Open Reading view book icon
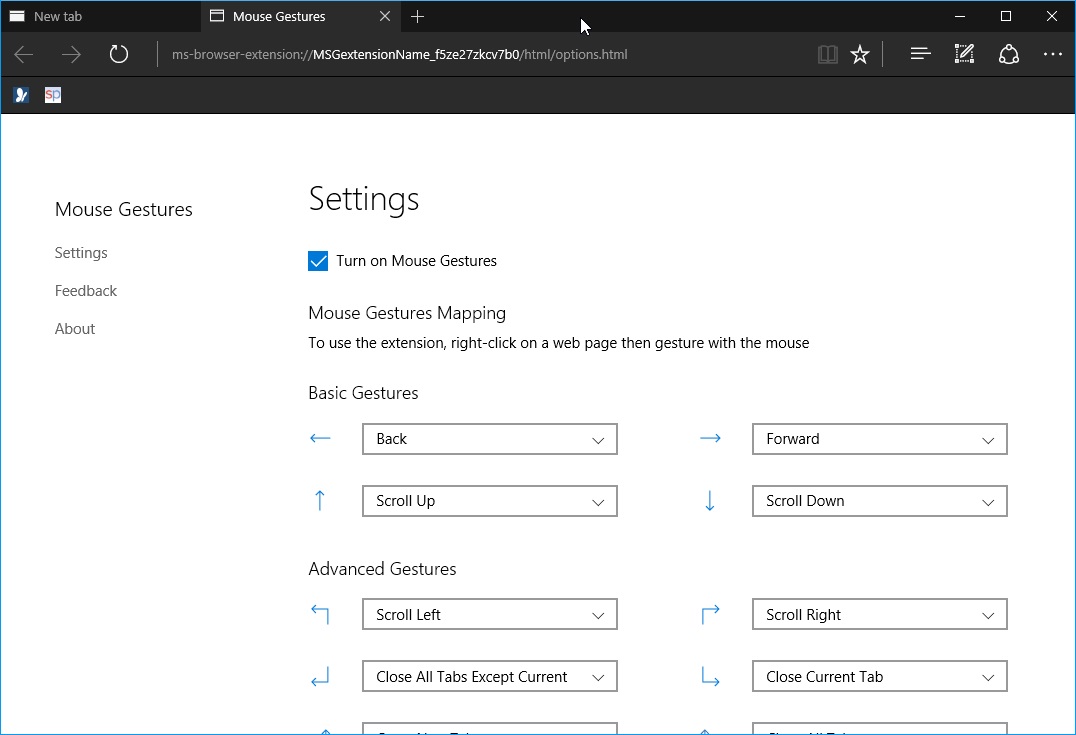 pyautogui.click(x=828, y=54)
